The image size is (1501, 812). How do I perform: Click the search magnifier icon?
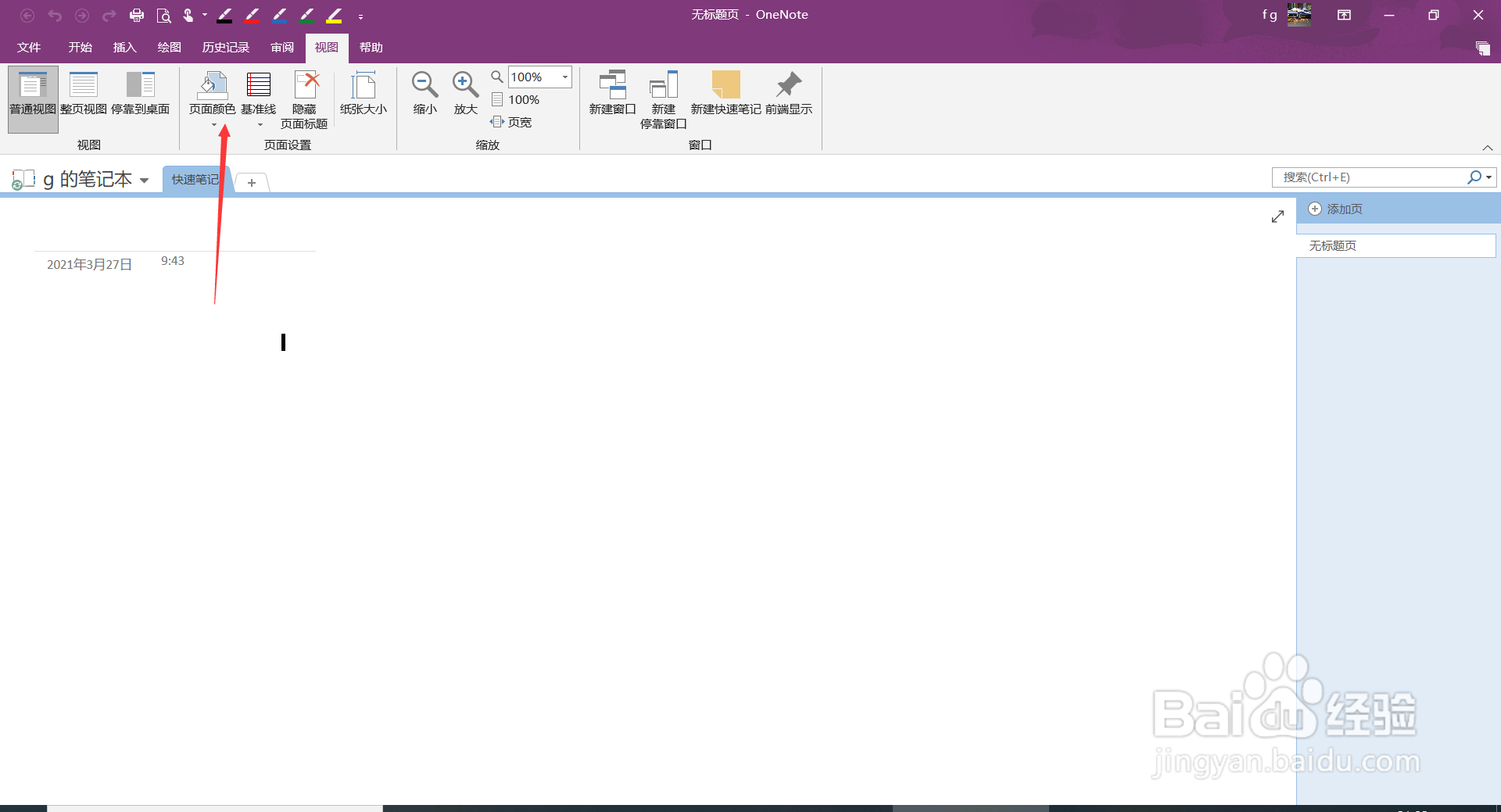[1474, 177]
